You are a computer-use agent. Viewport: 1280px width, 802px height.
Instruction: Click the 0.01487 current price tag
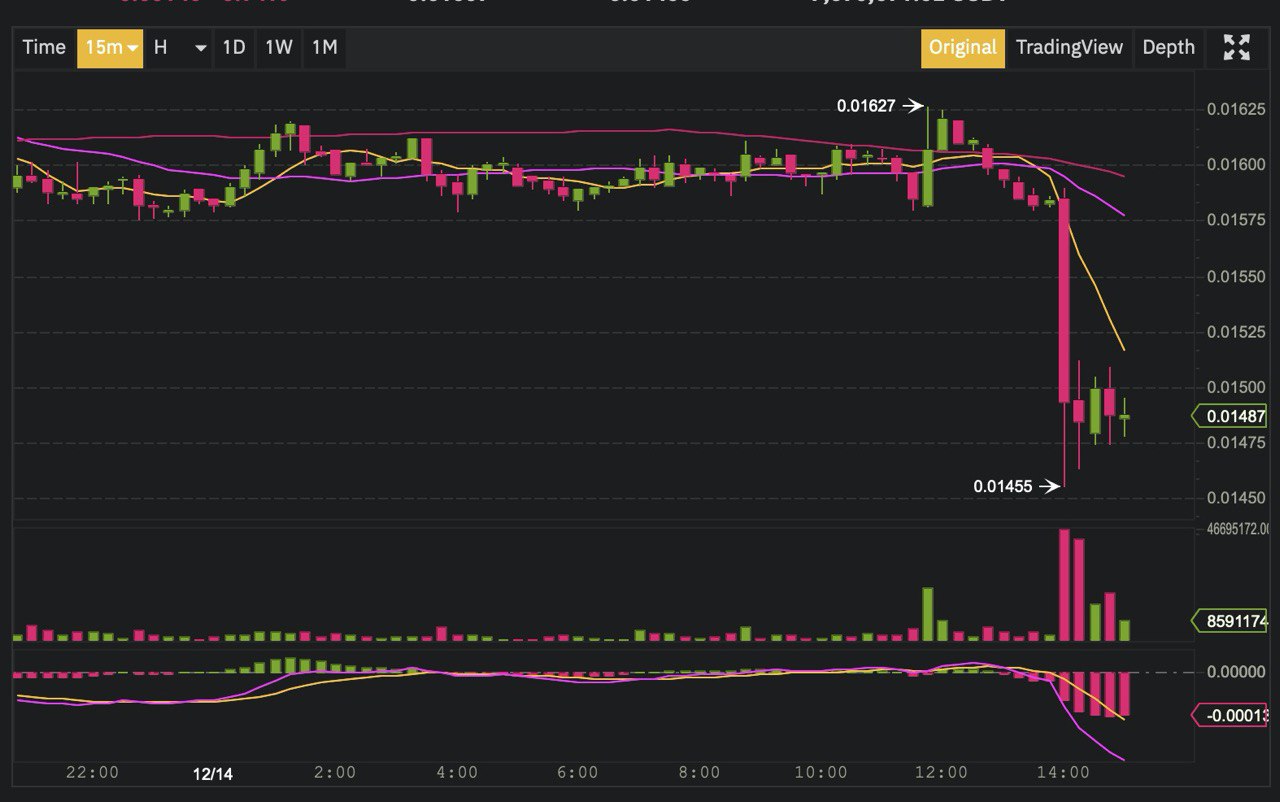(1234, 417)
